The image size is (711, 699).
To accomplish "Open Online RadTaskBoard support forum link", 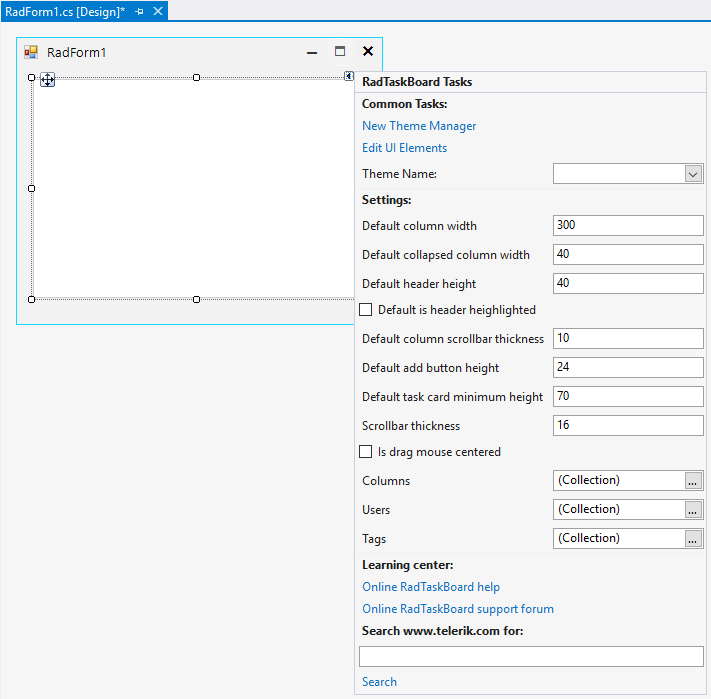I will [x=458, y=609].
